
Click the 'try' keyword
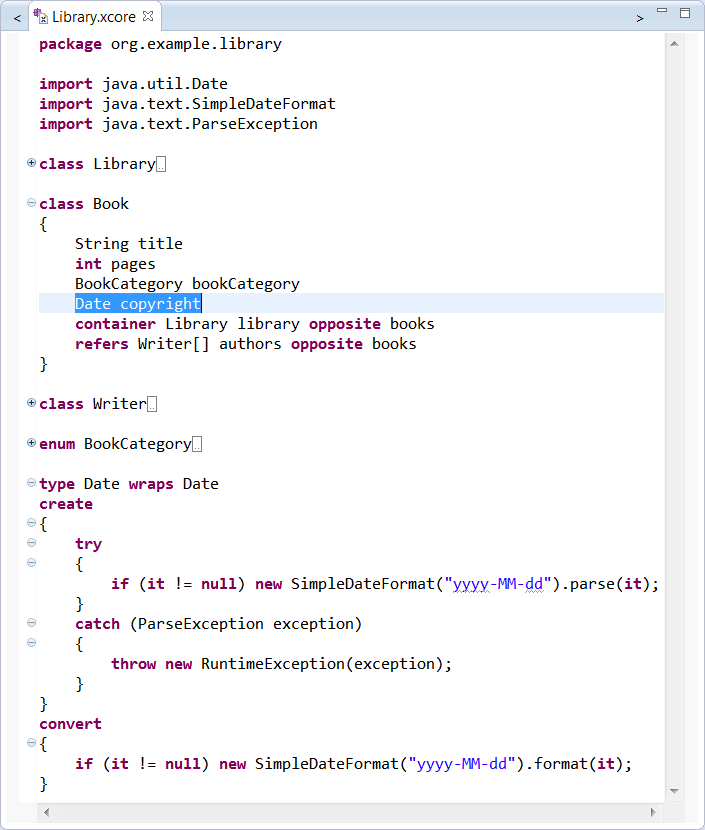[x=88, y=545]
